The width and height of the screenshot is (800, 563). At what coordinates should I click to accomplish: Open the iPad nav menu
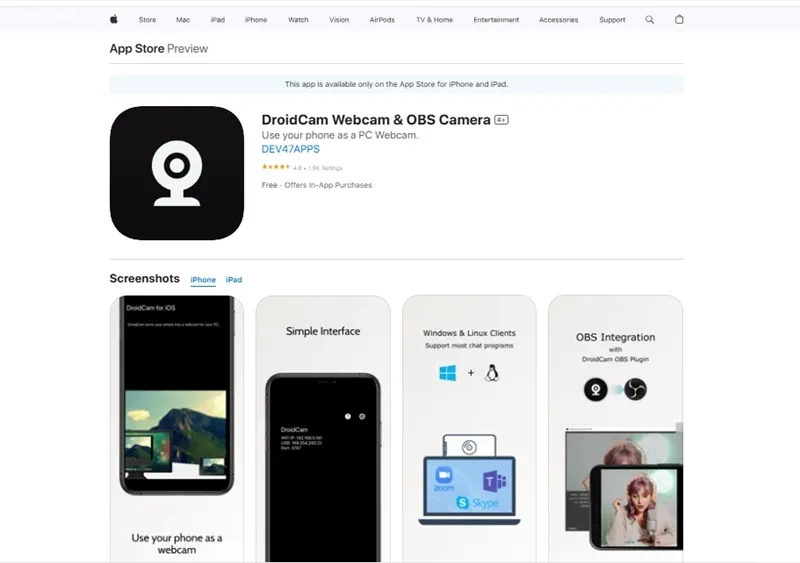[x=218, y=20]
